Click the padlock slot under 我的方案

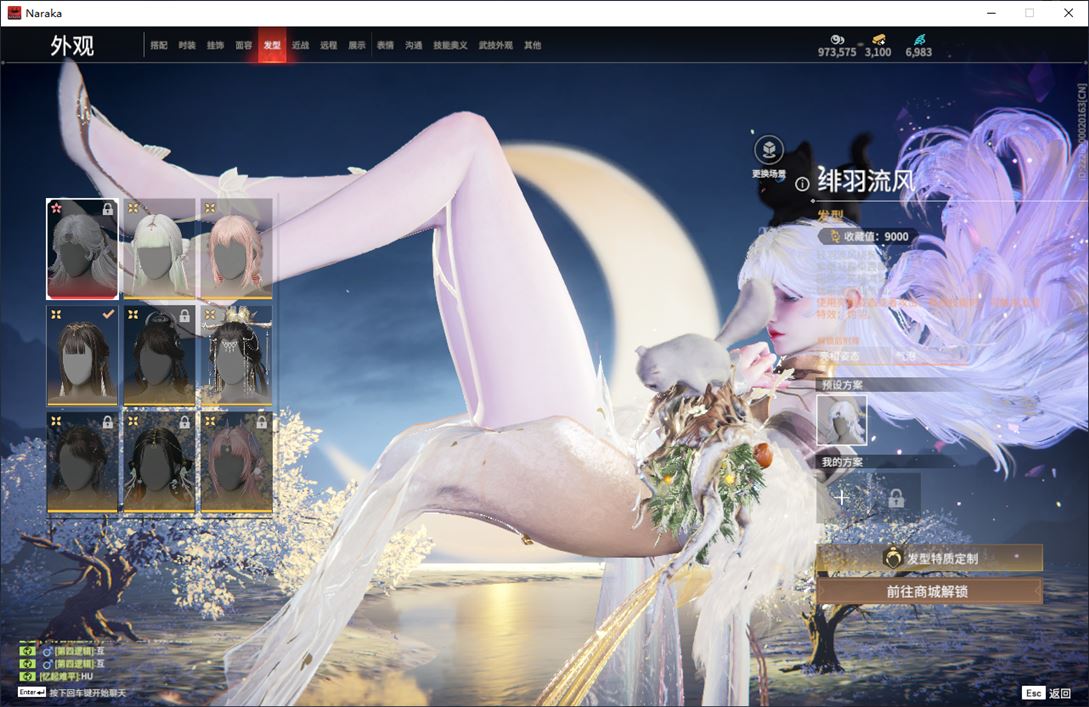[896, 497]
